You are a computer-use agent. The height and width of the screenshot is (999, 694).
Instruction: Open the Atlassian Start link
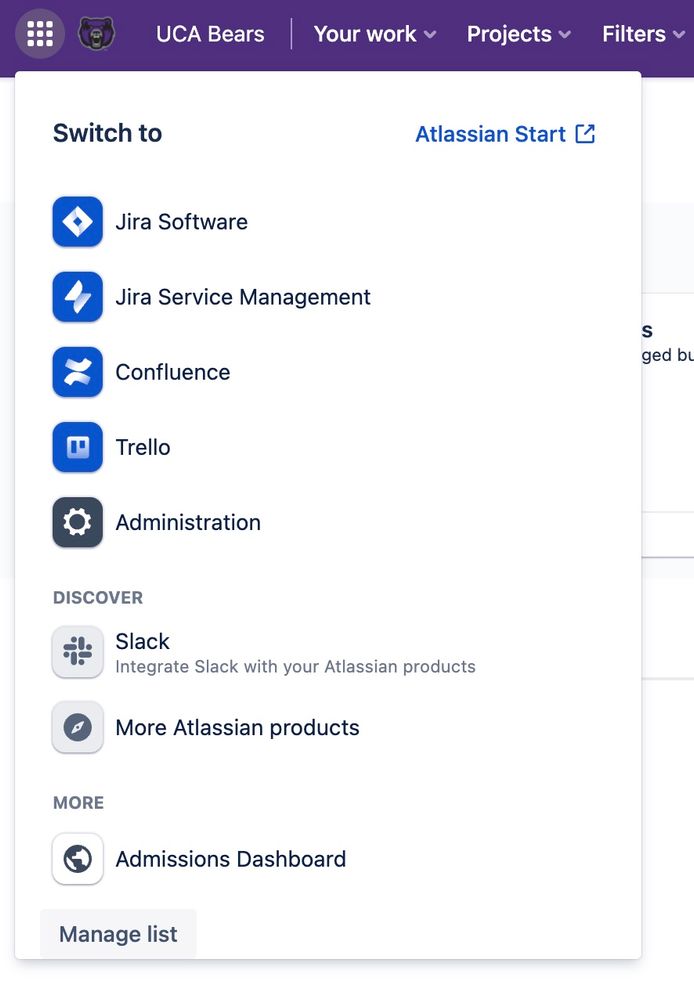pos(505,134)
